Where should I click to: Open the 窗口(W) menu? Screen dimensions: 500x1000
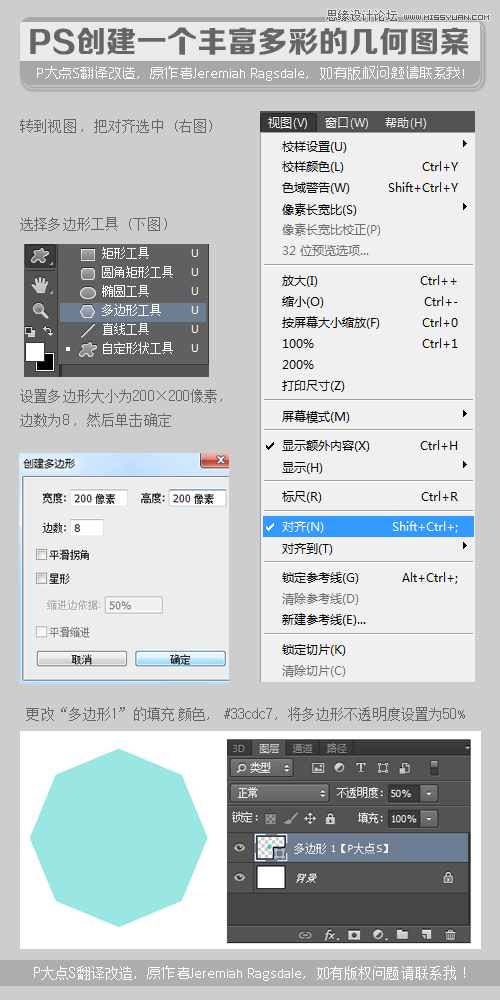[x=346, y=122]
